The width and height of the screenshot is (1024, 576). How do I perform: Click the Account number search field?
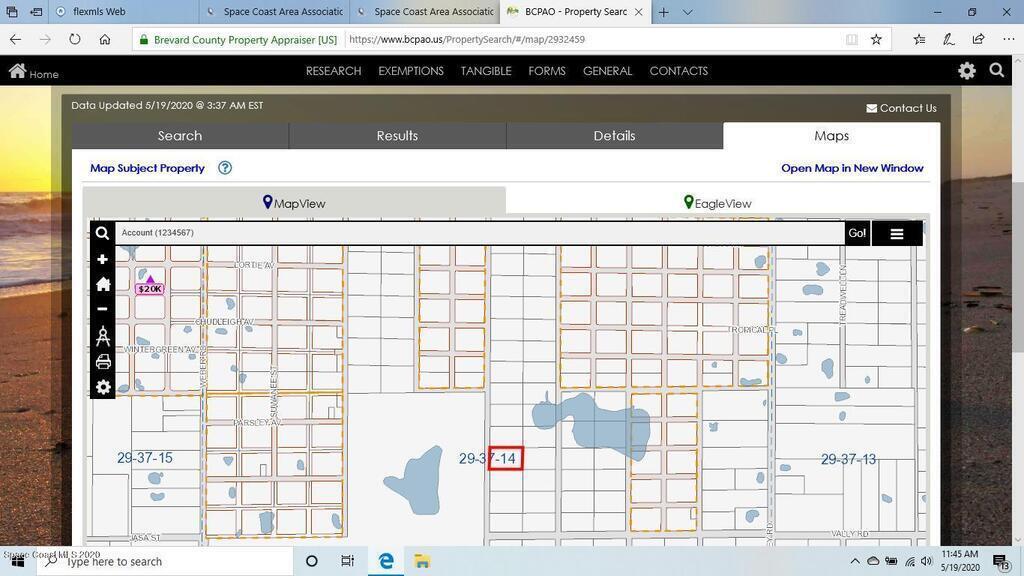click(480, 233)
